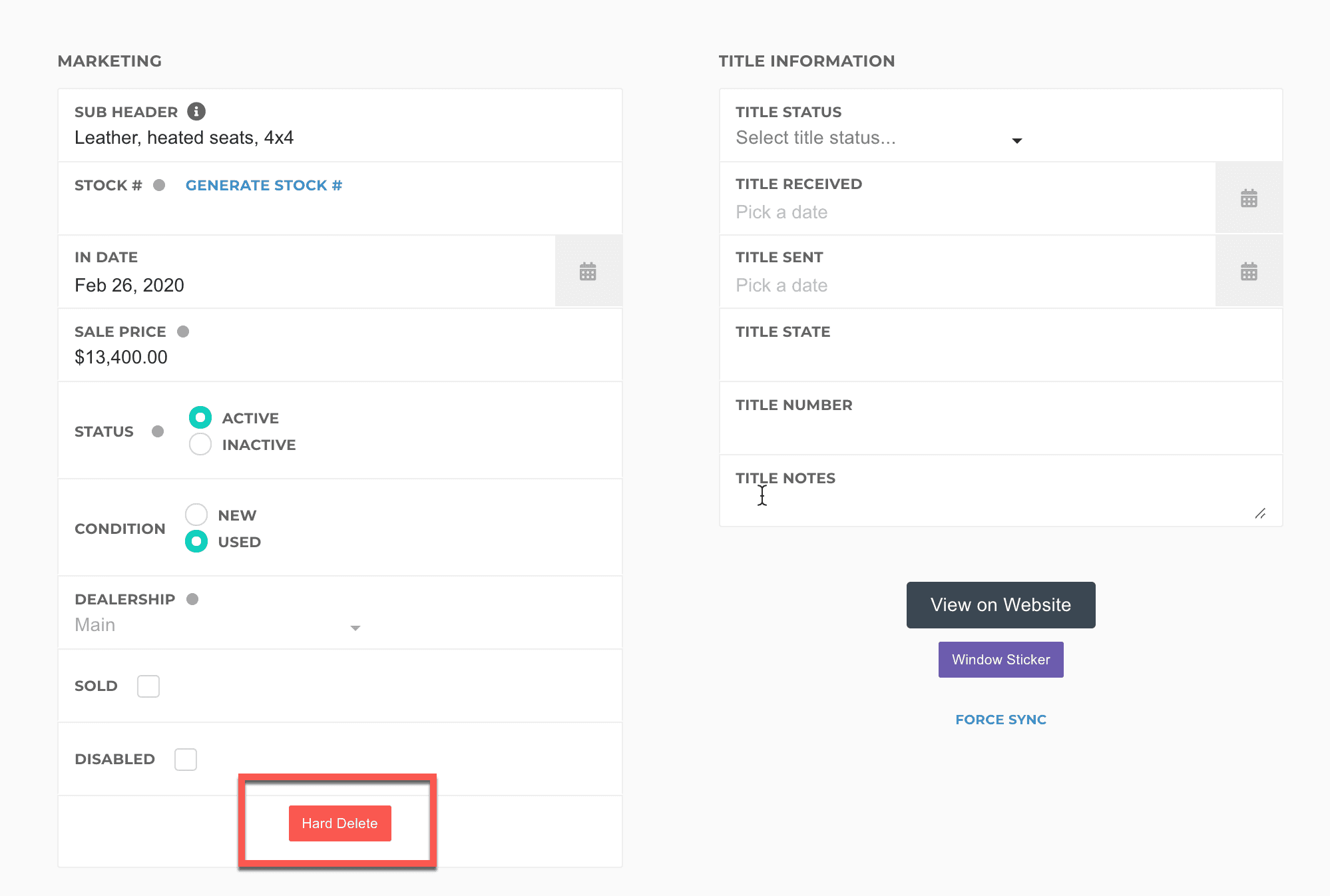
Task: Open the Title Received calendar icon
Action: point(1249,198)
